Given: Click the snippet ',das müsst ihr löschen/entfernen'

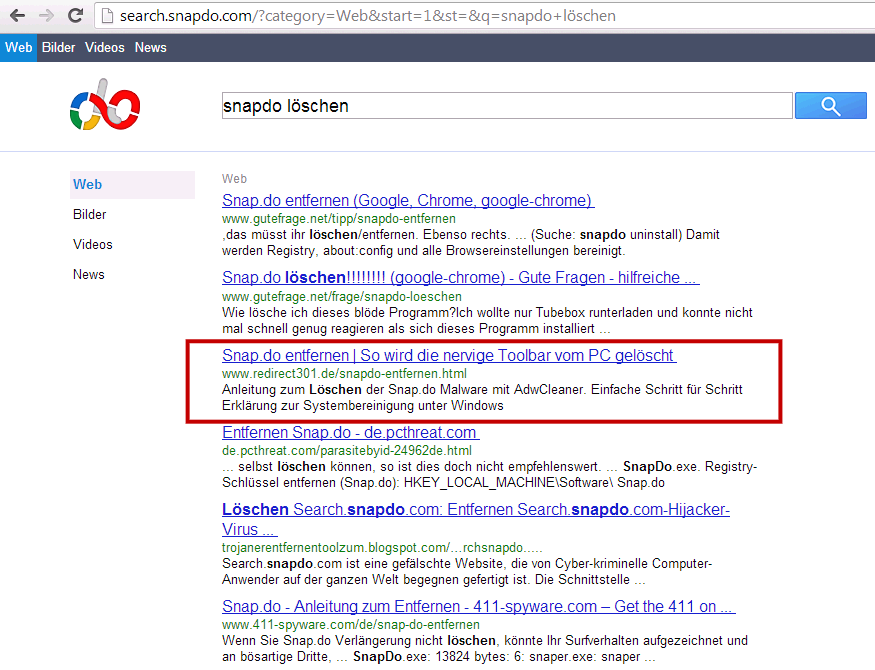Looking at the screenshot, I should [470, 243].
